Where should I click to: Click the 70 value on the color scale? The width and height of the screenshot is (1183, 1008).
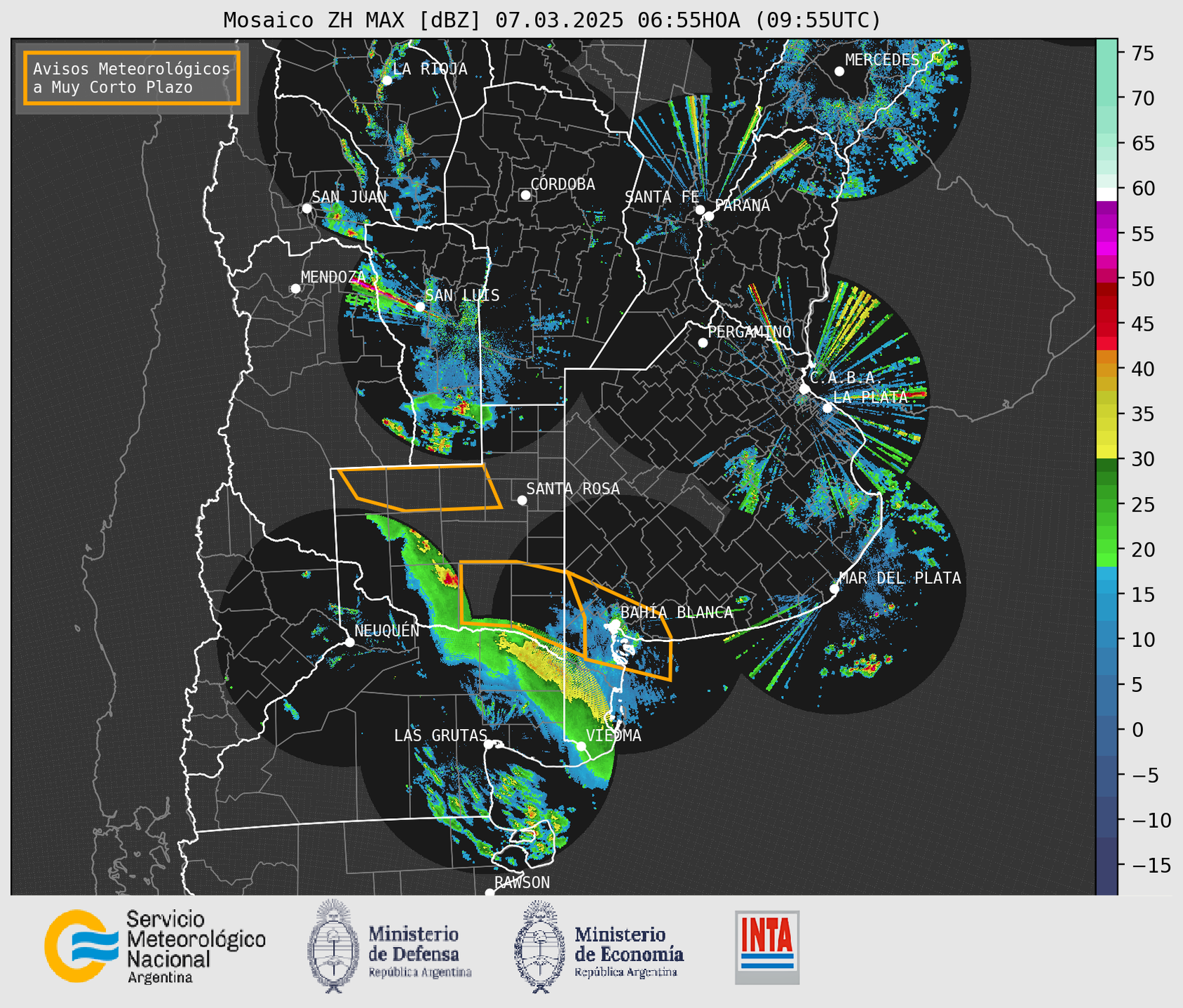tap(1142, 98)
